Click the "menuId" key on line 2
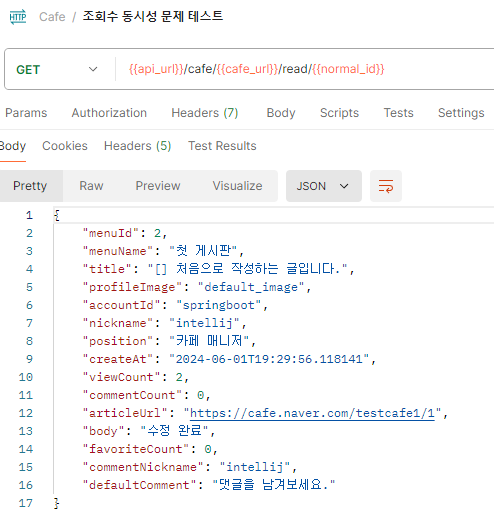Image resolution: width=494 pixels, height=520 pixels. point(111,233)
